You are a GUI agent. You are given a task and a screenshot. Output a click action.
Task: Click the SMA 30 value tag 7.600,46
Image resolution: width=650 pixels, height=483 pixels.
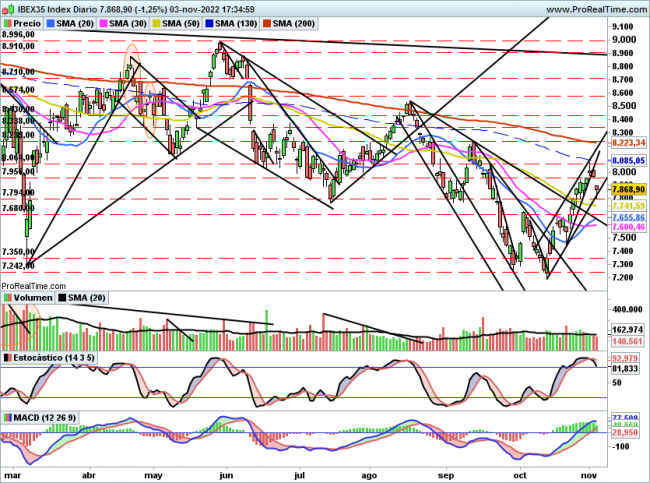629,227
